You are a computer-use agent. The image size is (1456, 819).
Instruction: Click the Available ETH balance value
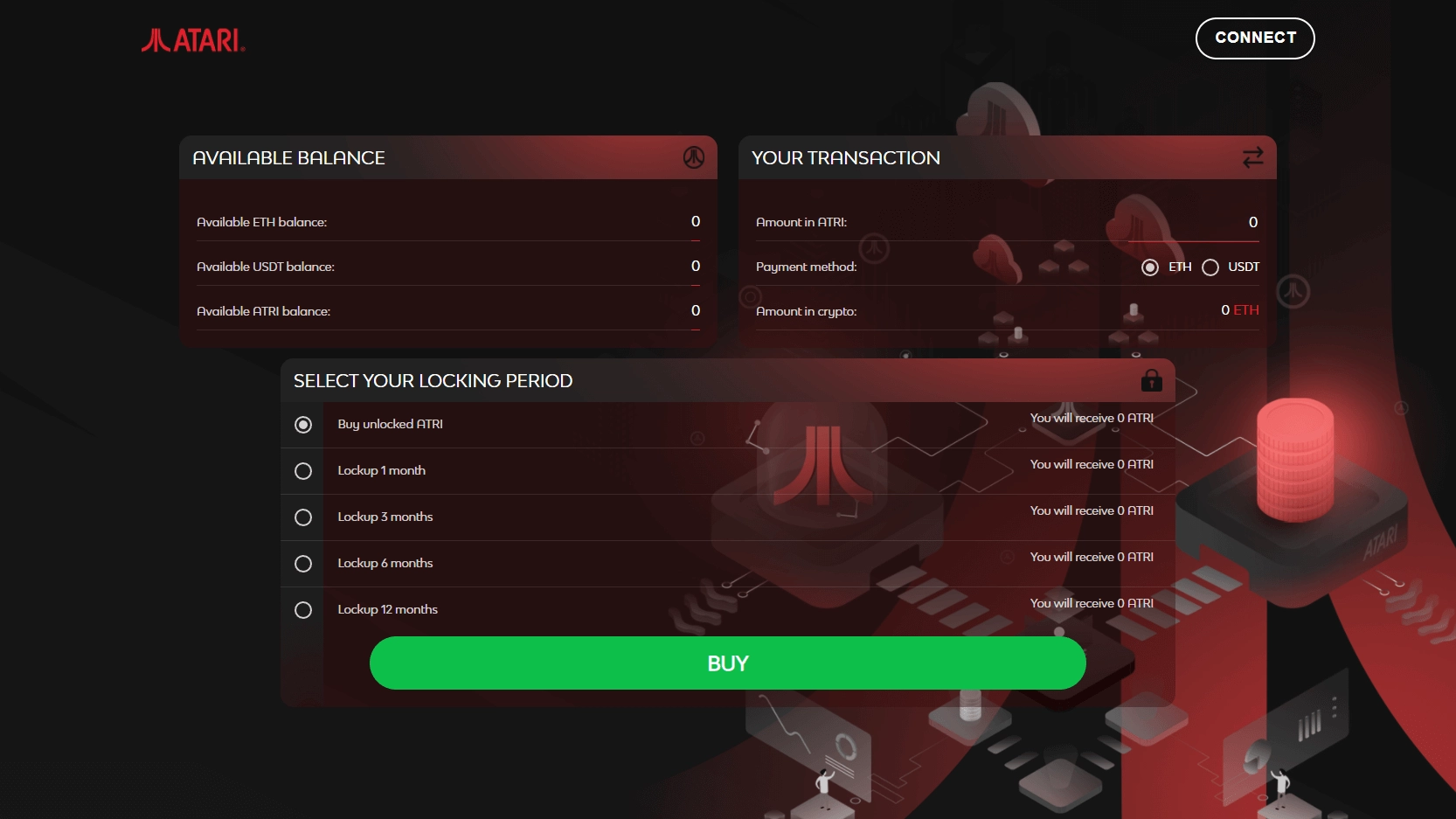coord(696,221)
